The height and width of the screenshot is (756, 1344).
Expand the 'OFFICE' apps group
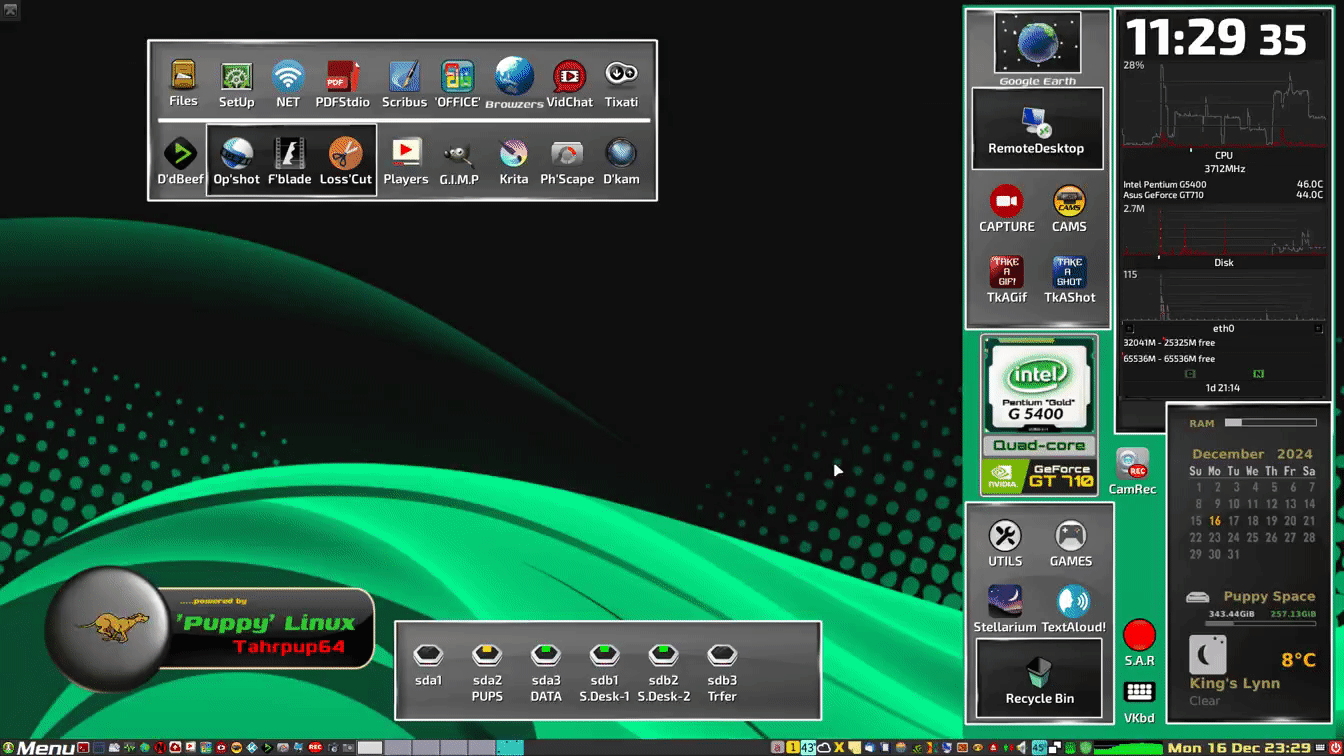pyautogui.click(x=458, y=84)
